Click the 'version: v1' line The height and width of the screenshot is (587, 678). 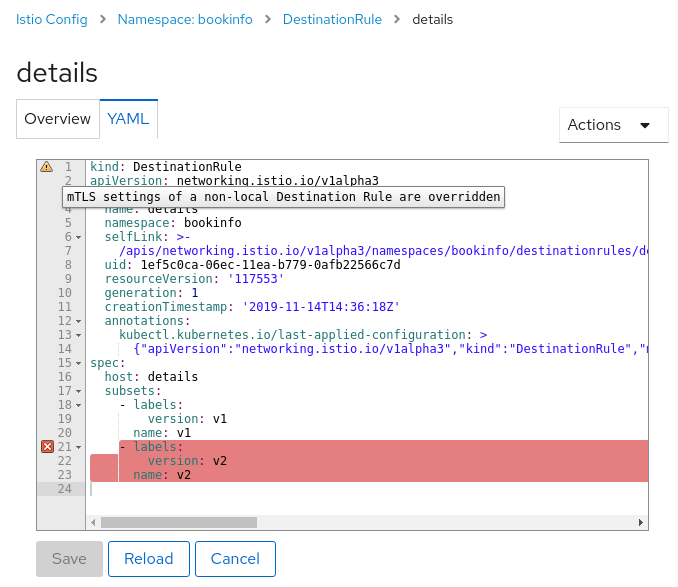pos(187,418)
